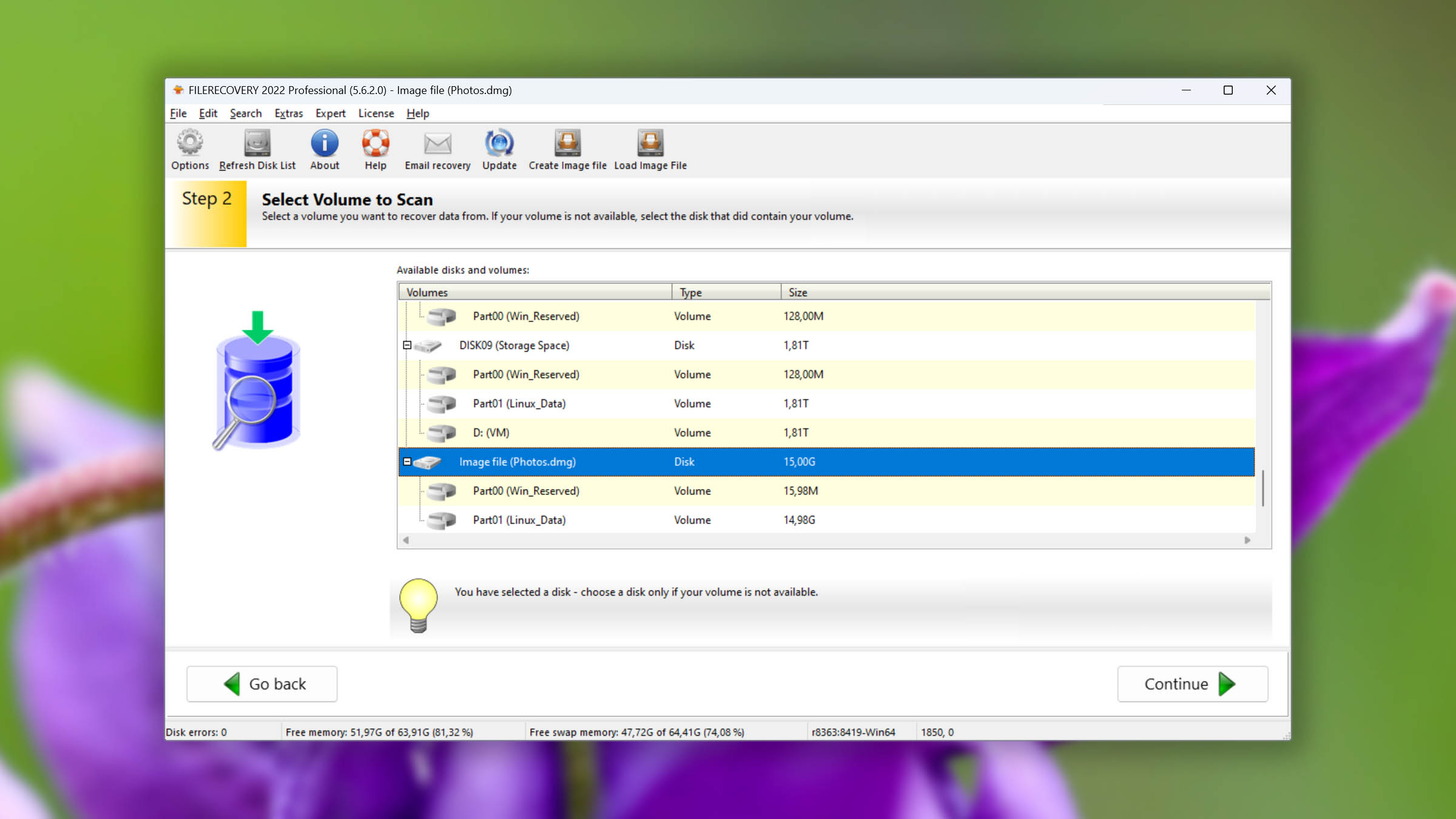The width and height of the screenshot is (1456, 819).
Task: Click the right arrow of horizontal scrollbar
Action: 1247,540
